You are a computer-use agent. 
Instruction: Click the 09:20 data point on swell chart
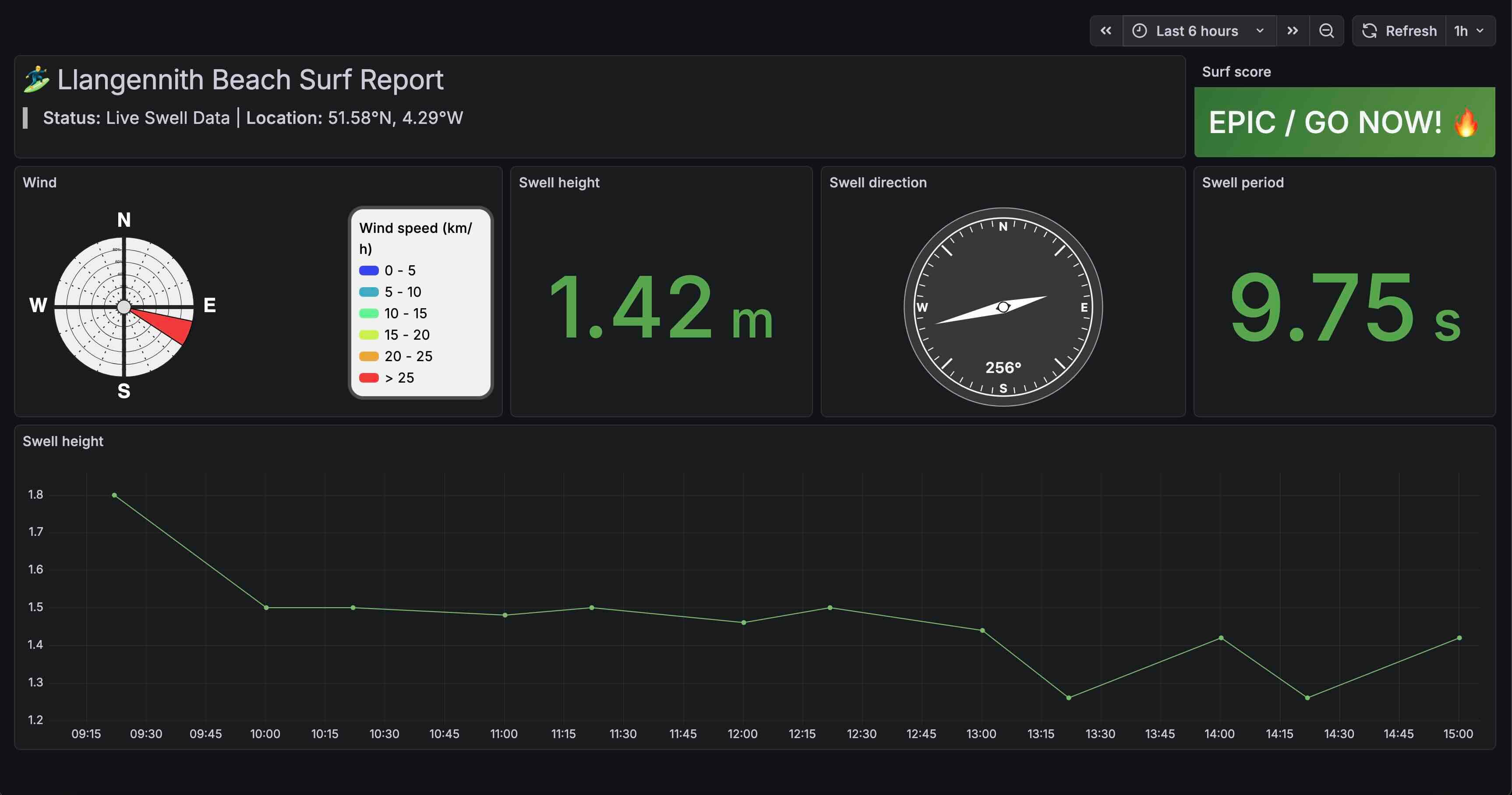point(114,495)
